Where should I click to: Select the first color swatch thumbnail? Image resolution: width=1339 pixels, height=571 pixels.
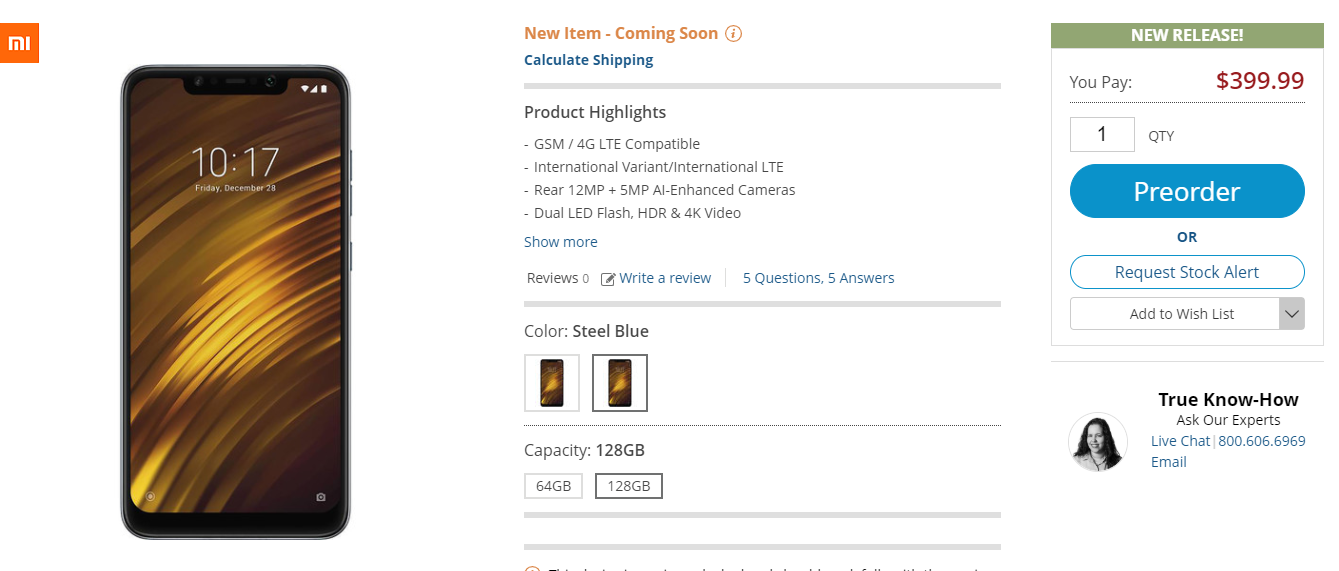pos(552,383)
